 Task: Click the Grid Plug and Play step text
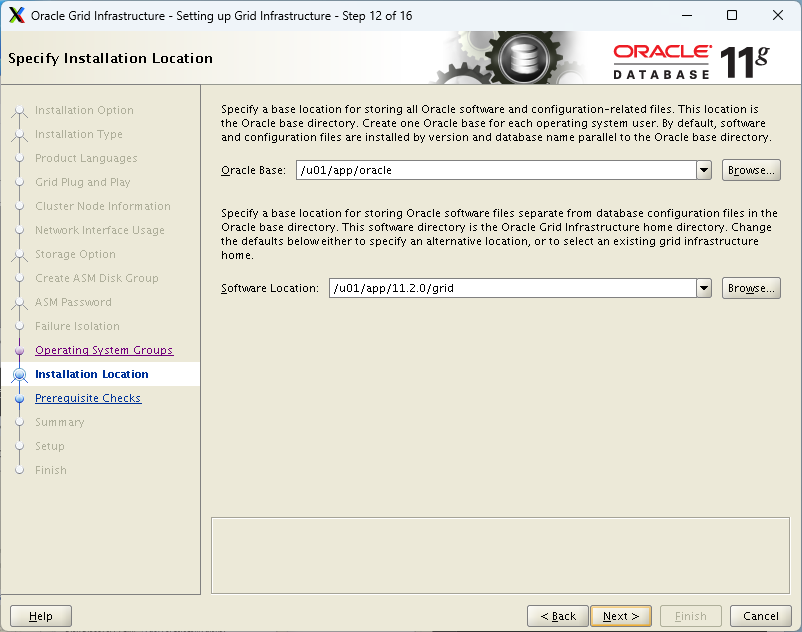pos(82,183)
